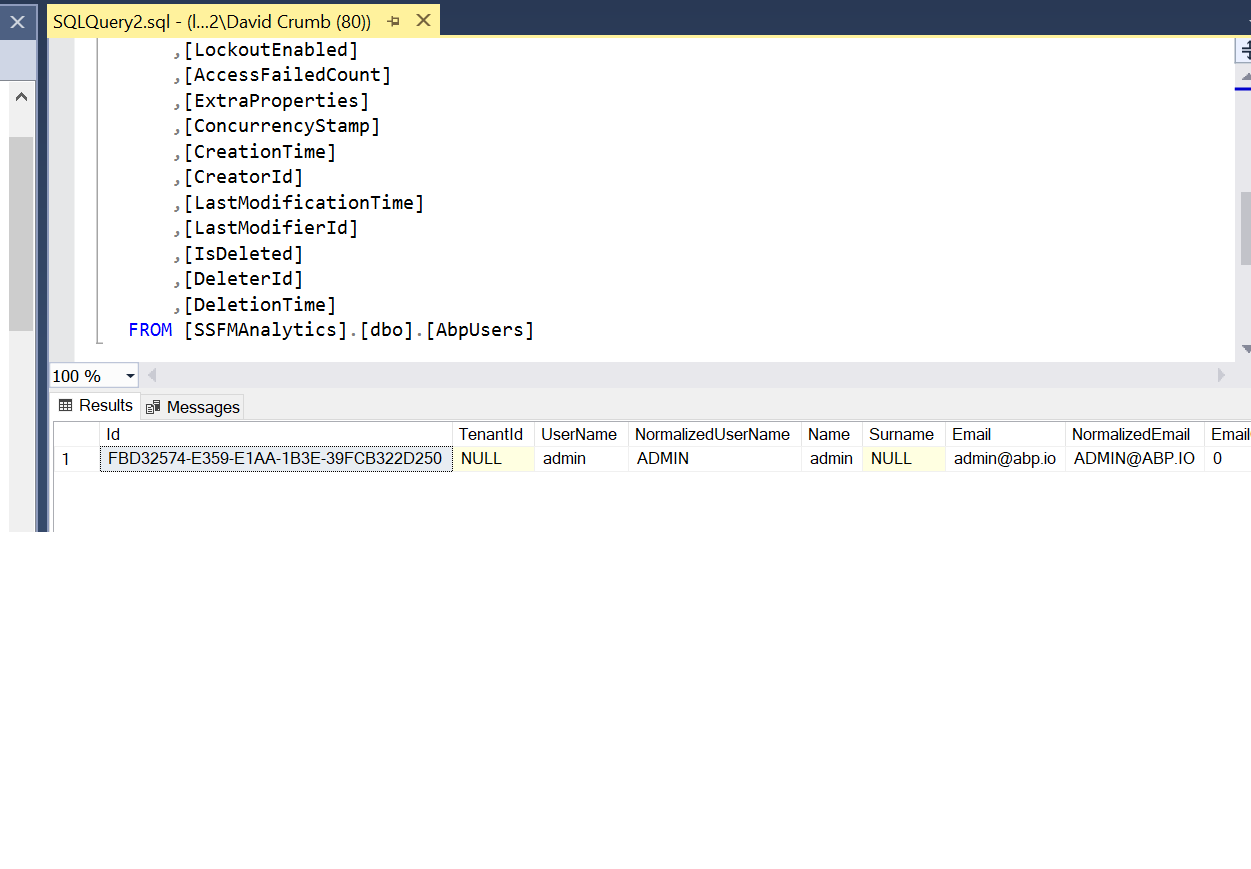Viewport: 1251px width, 869px height.
Task: Switch to the Messages tab
Action: [x=193, y=407]
